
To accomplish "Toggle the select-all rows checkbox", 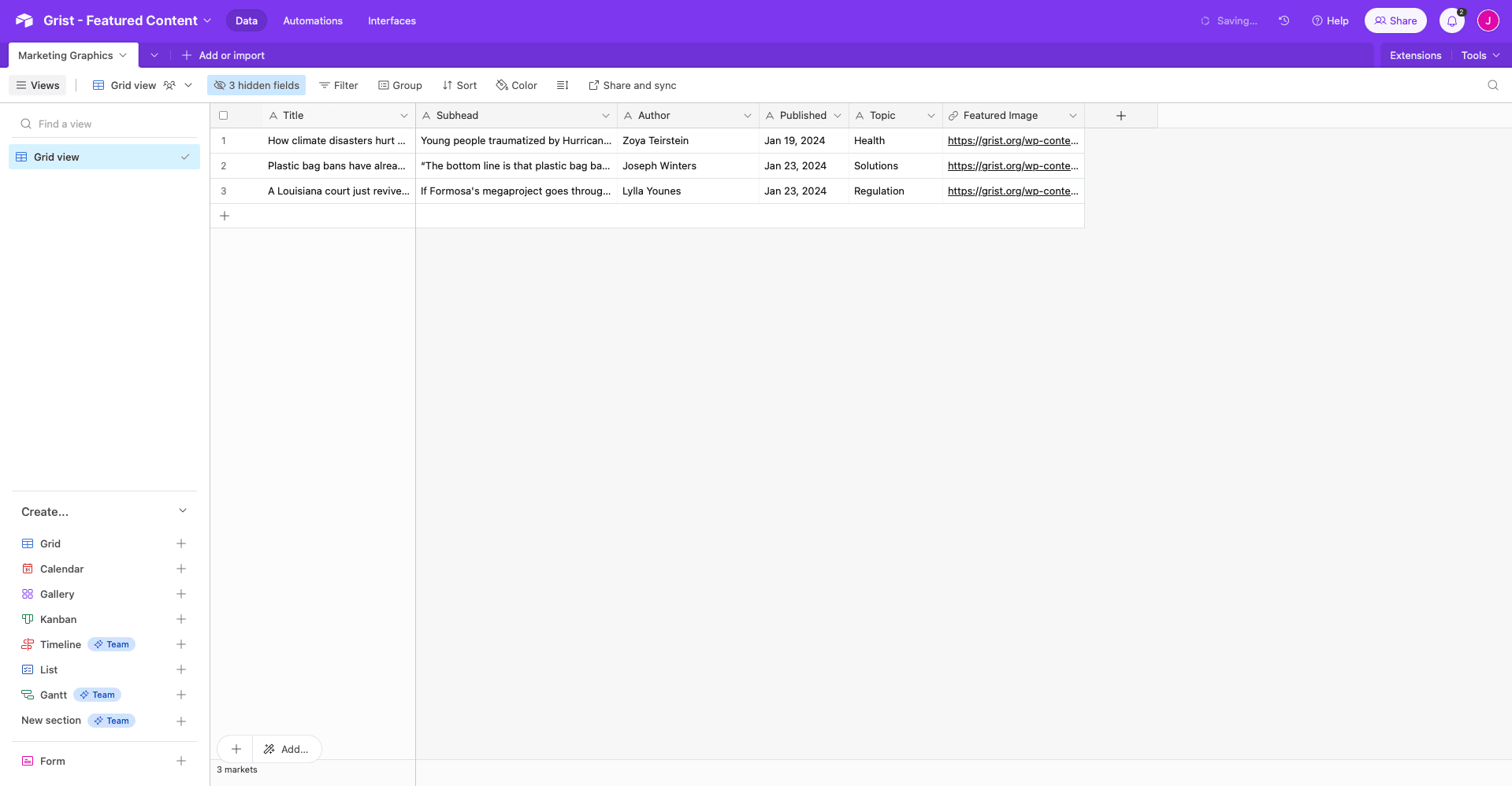I will 224,115.
